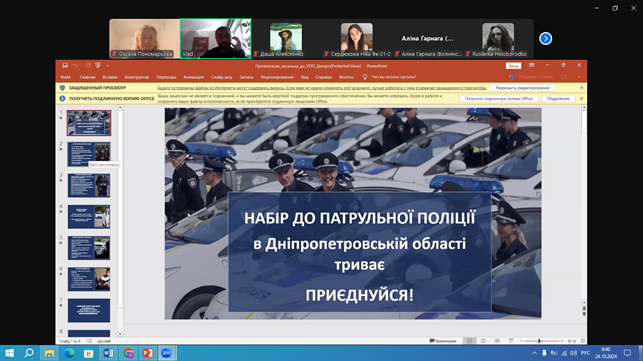Open the Переходы ribbon tab

coord(166,77)
